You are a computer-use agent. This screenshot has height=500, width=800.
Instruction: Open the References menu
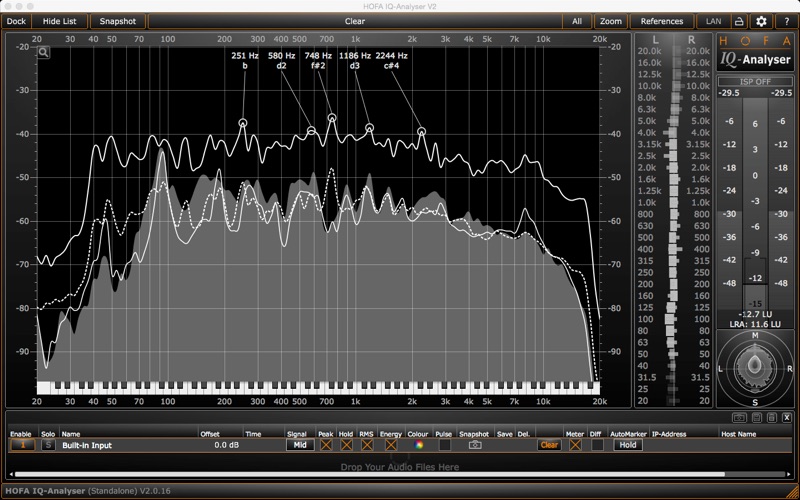(662, 21)
